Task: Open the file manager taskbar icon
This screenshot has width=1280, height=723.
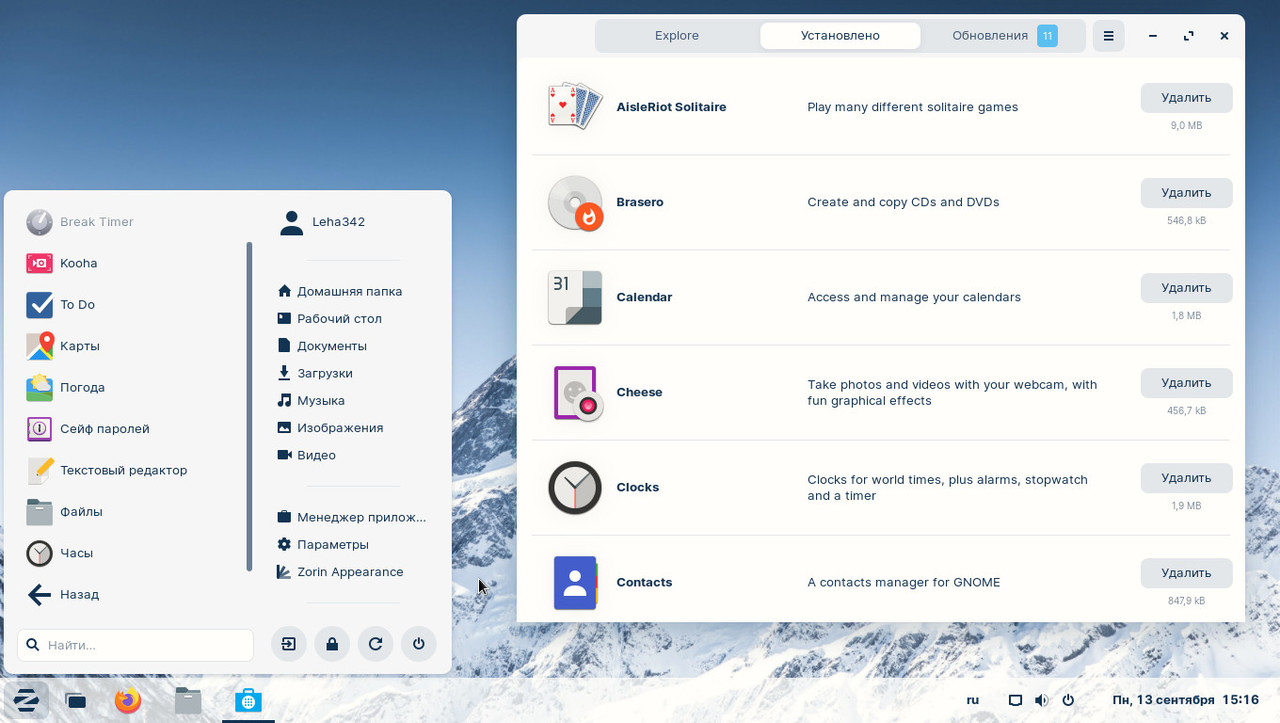Action: [188, 700]
